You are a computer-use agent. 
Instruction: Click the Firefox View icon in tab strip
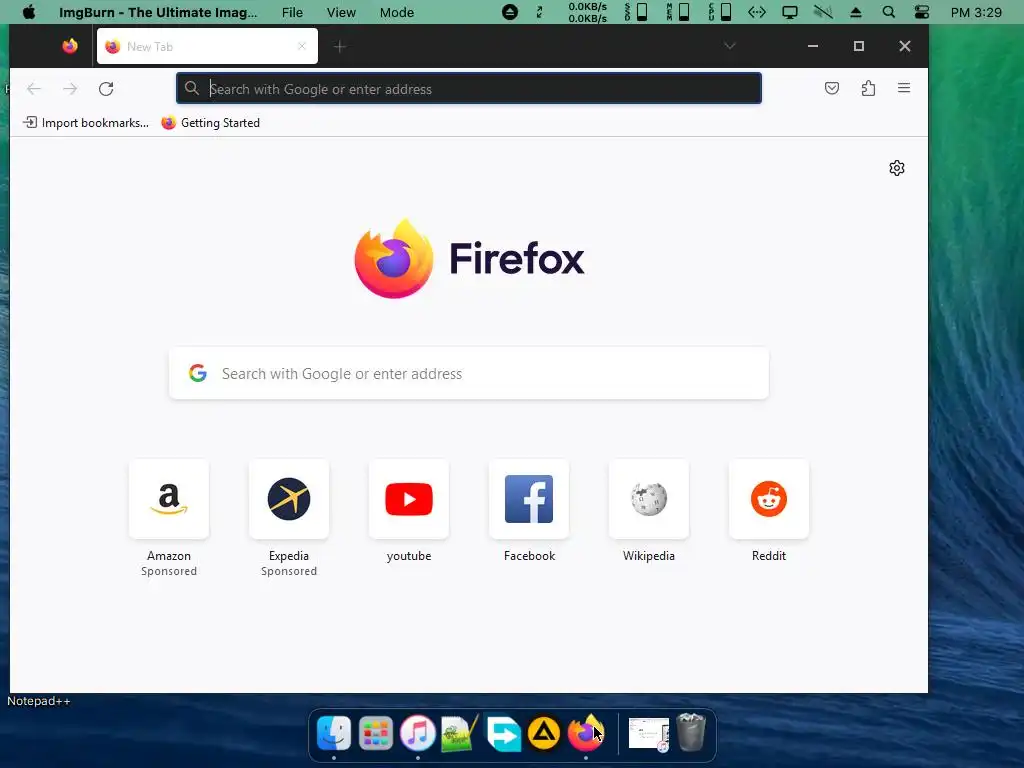click(70, 46)
